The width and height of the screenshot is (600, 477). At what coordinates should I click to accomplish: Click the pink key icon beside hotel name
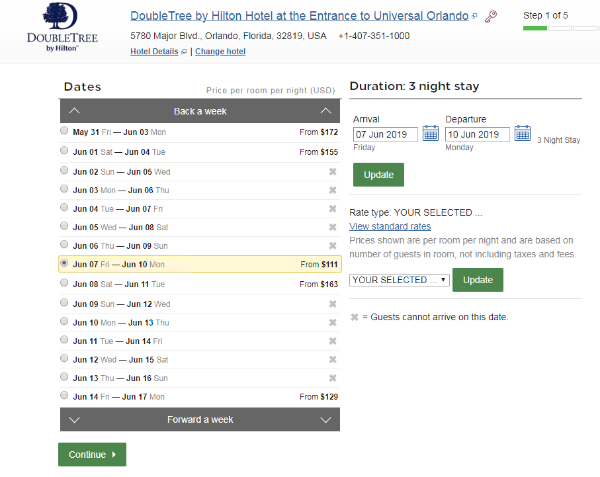click(491, 16)
